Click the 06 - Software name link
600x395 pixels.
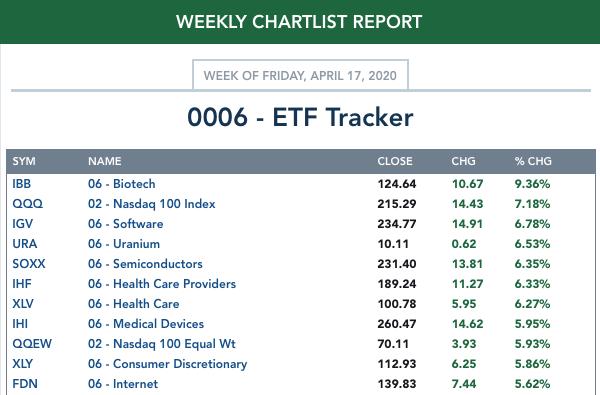[126, 224]
